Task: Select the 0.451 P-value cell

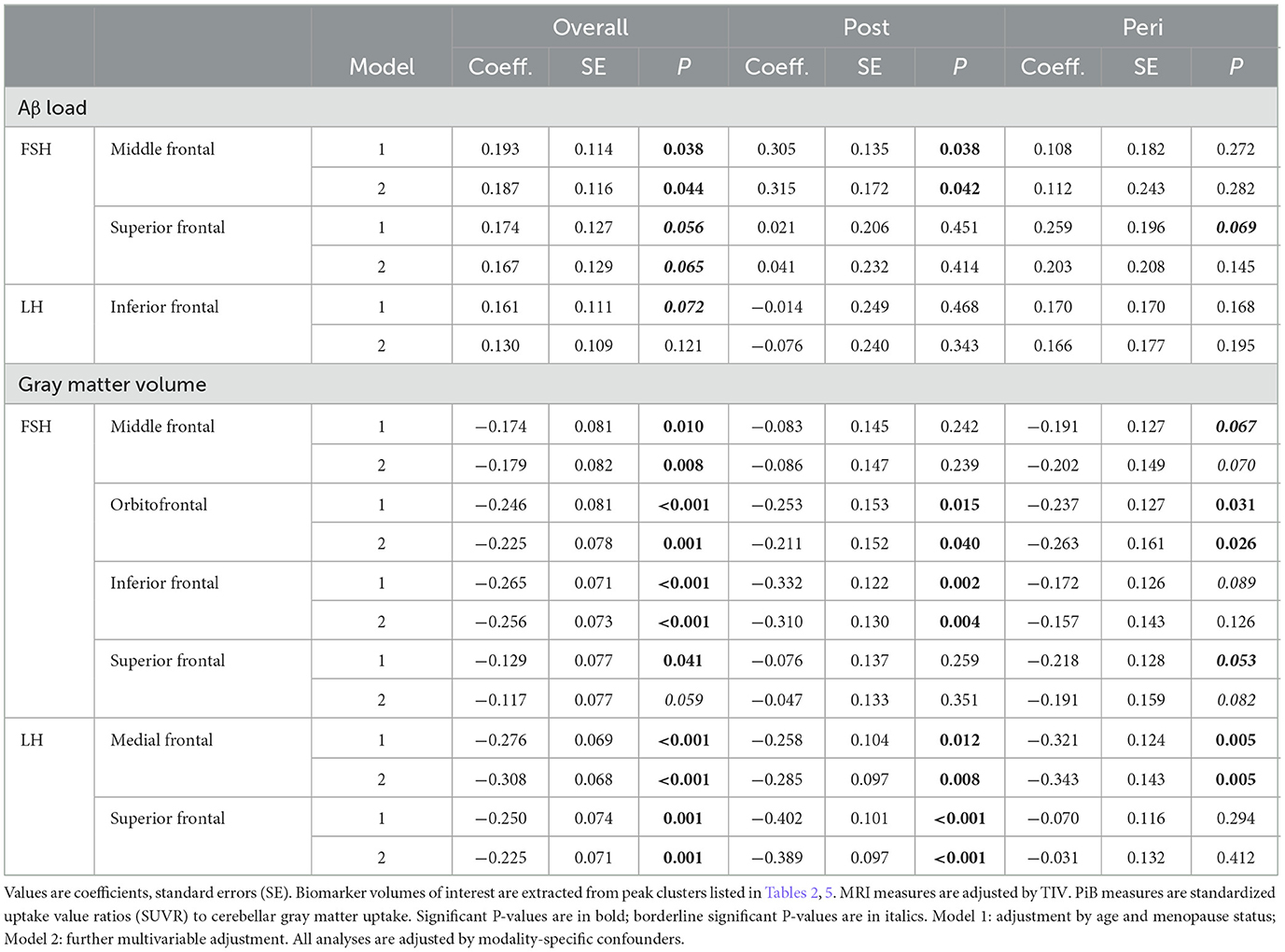Action: point(959,228)
